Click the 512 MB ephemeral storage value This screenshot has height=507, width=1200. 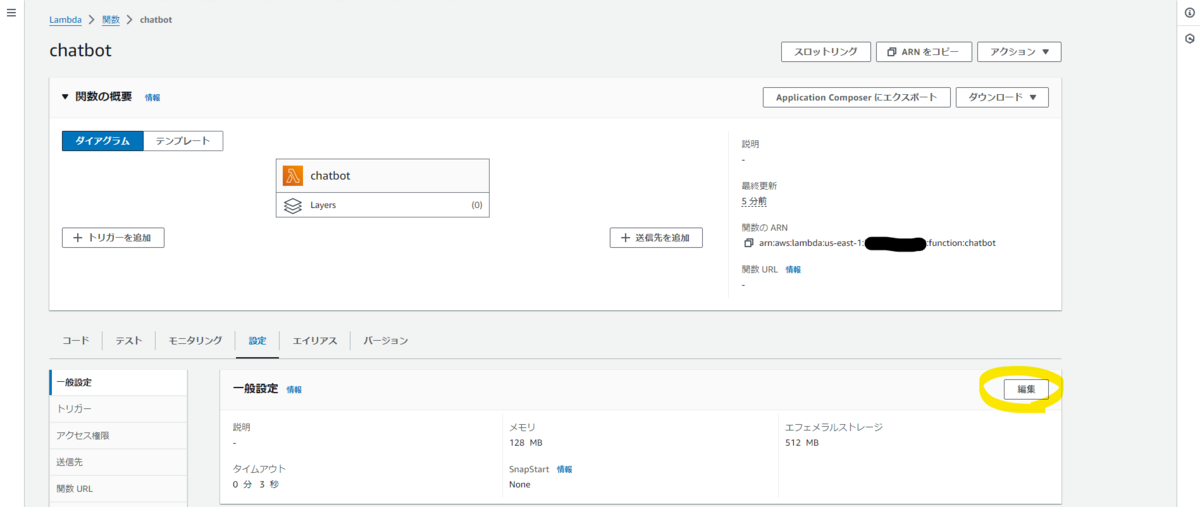(802, 443)
